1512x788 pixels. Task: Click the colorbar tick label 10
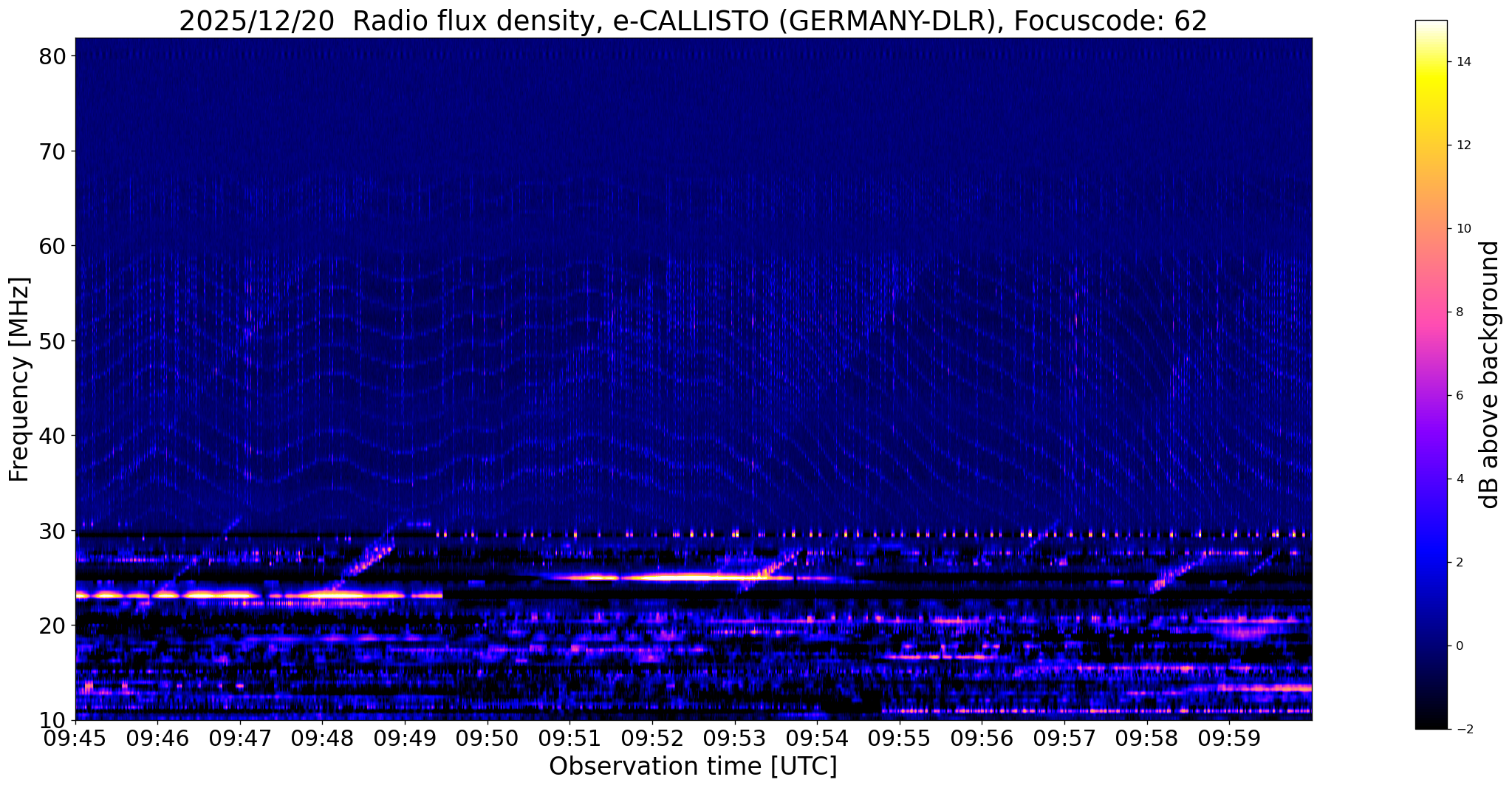tap(1463, 229)
